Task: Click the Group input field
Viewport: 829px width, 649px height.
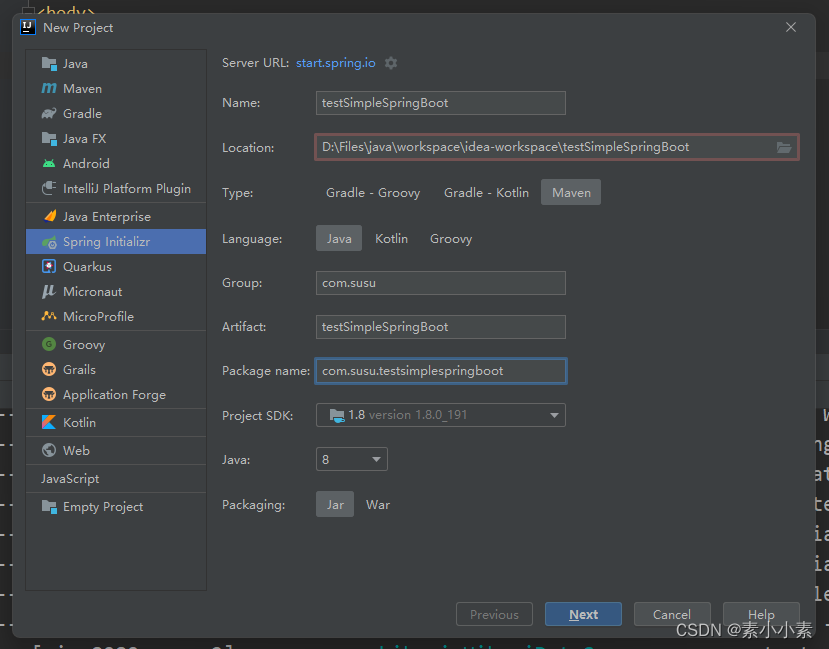Action: point(441,283)
